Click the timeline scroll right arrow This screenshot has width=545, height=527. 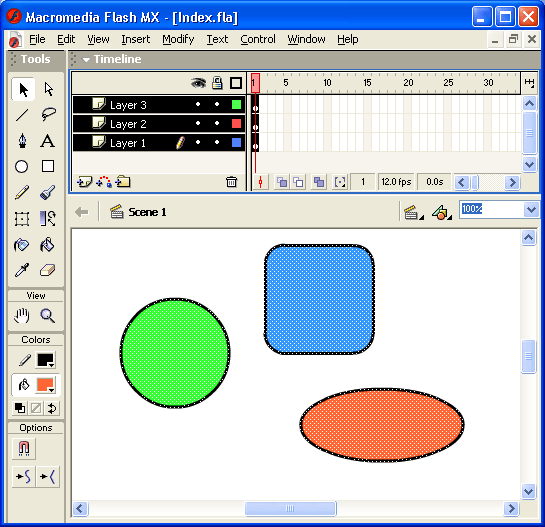[512, 182]
